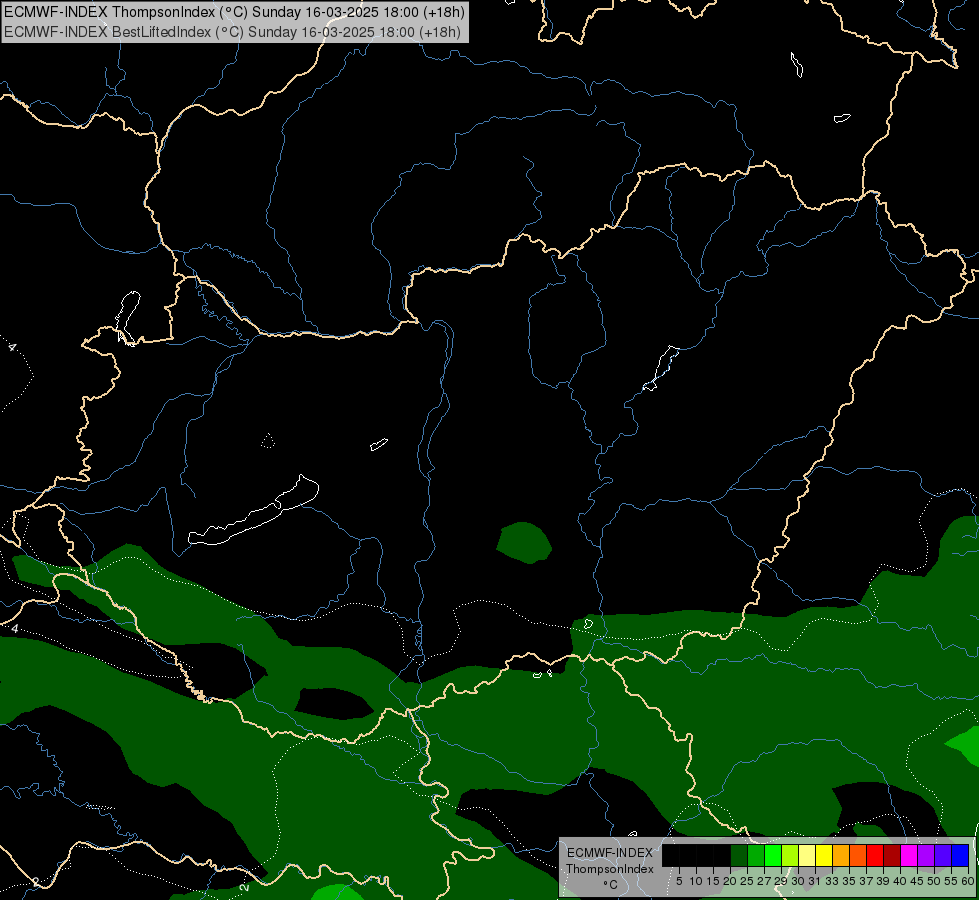Click the large elongated white lake outline
Viewport: 979px width, 900px height.
click(254, 510)
